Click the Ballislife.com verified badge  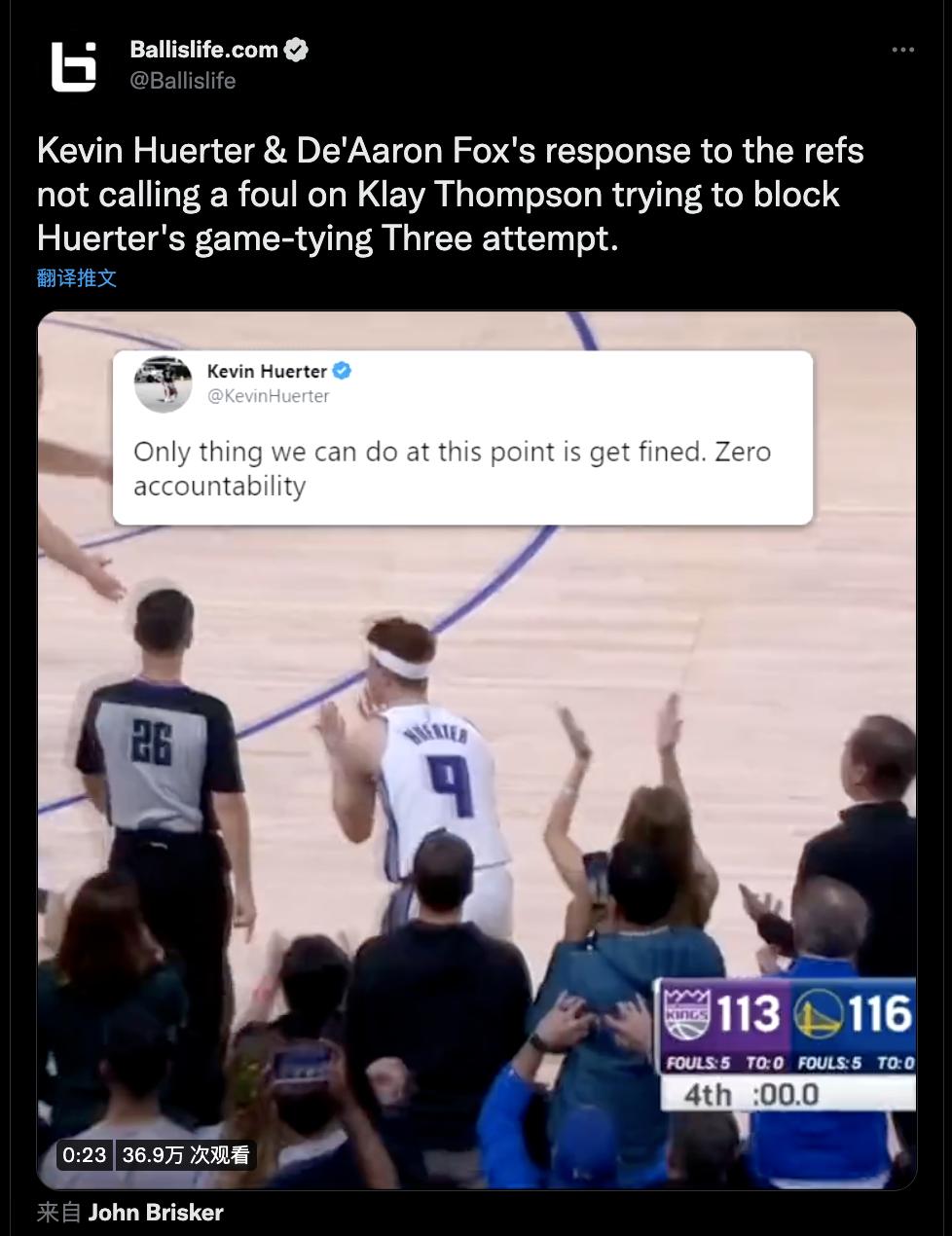(296, 50)
